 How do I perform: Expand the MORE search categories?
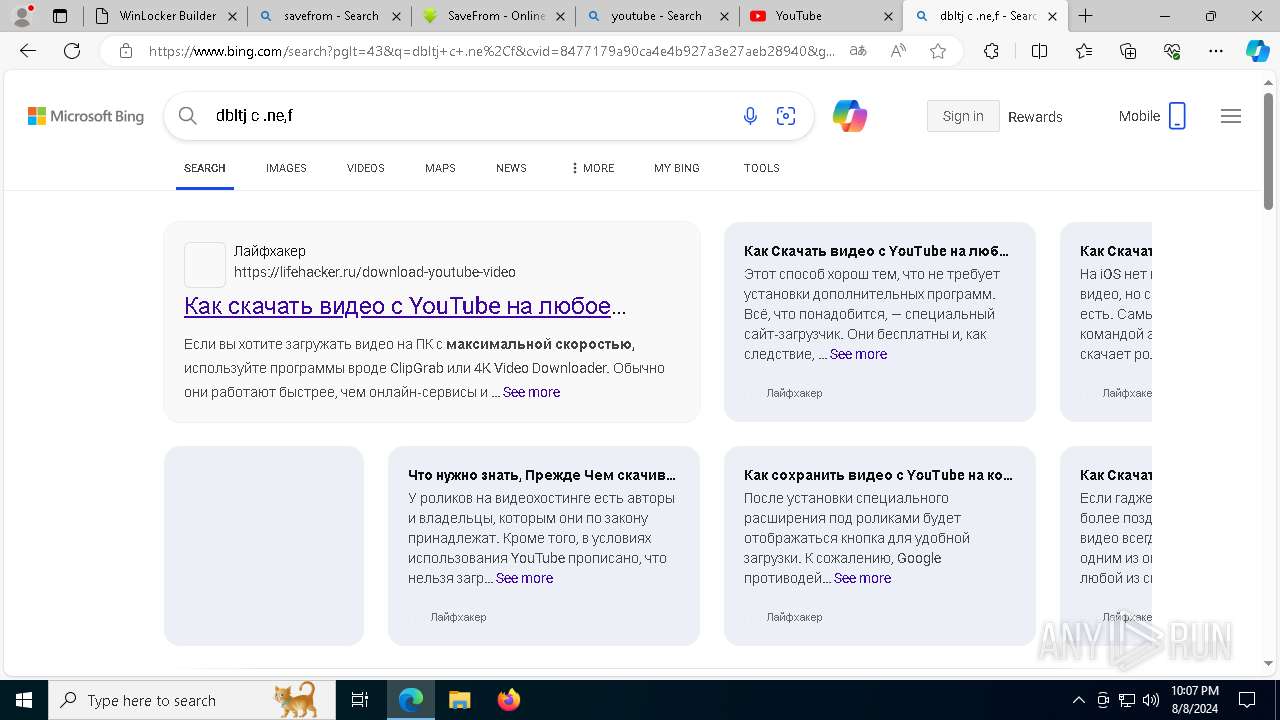tap(592, 168)
